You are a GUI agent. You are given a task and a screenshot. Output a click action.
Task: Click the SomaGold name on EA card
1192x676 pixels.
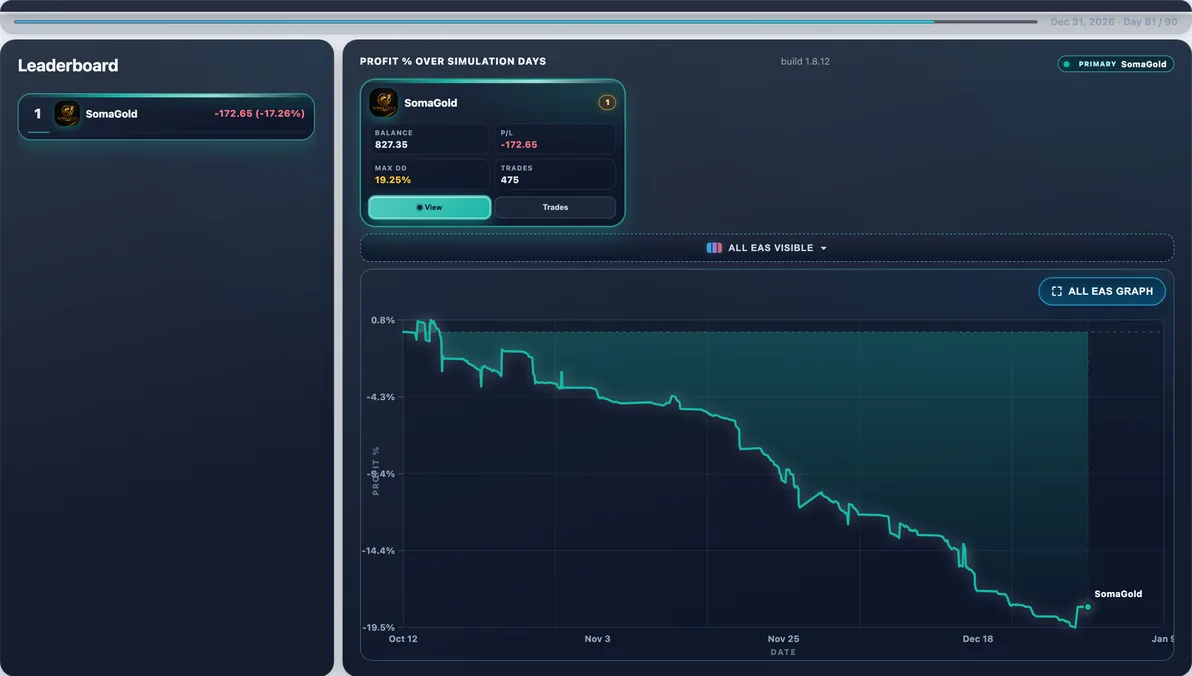[430, 103]
